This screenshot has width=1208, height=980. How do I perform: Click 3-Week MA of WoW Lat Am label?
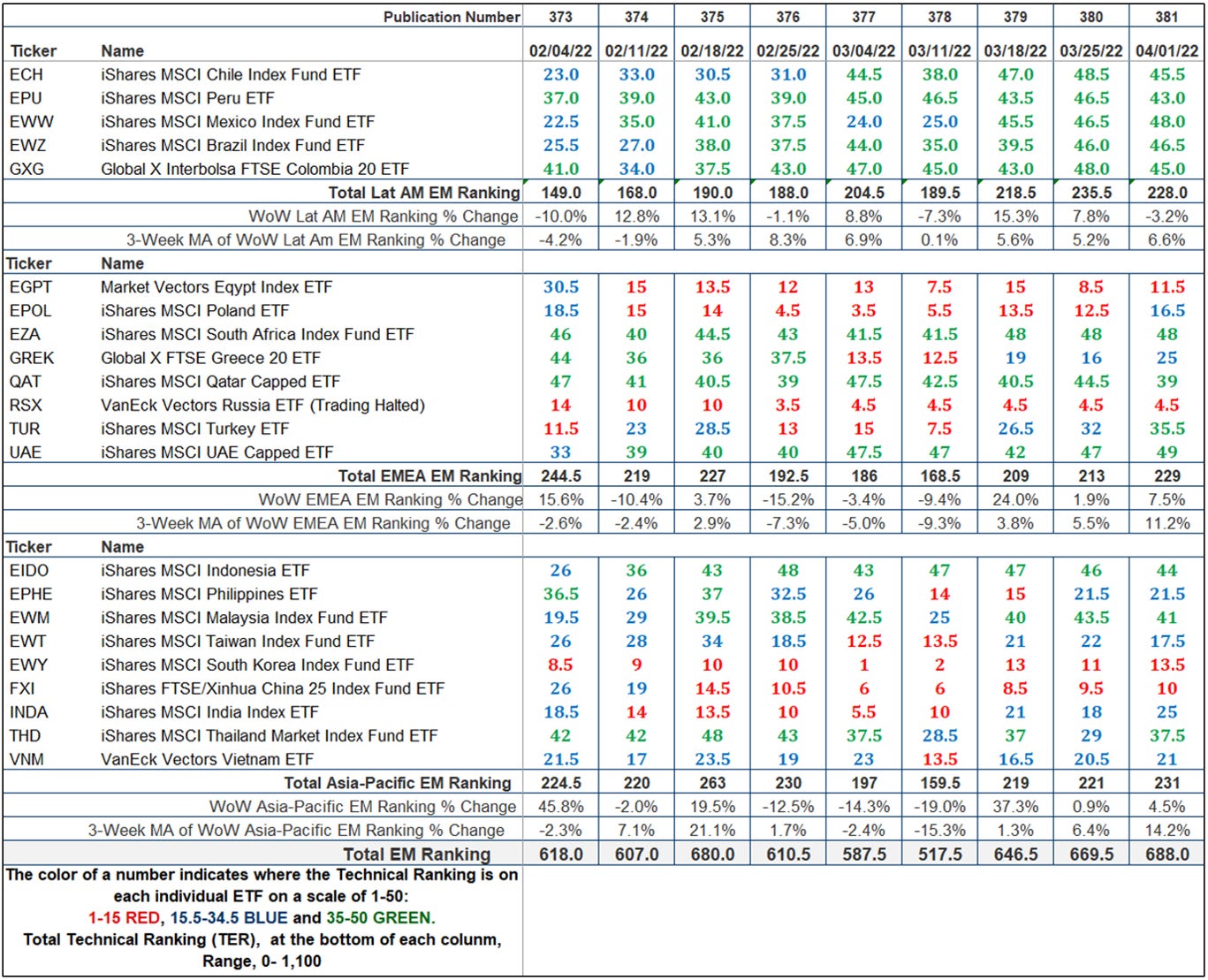315,240
